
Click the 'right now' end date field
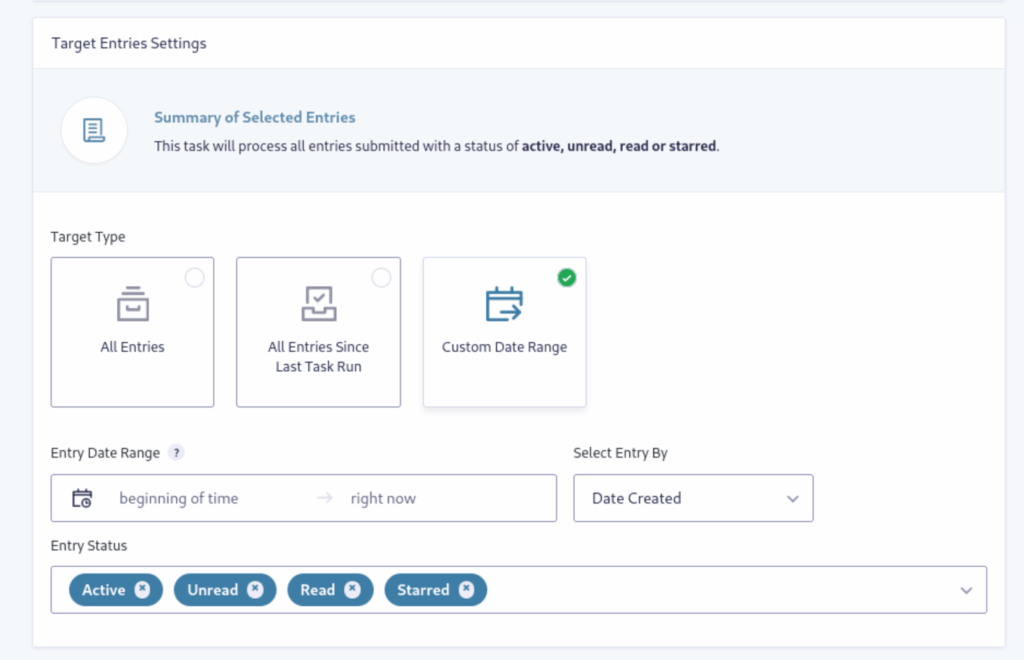(x=383, y=498)
